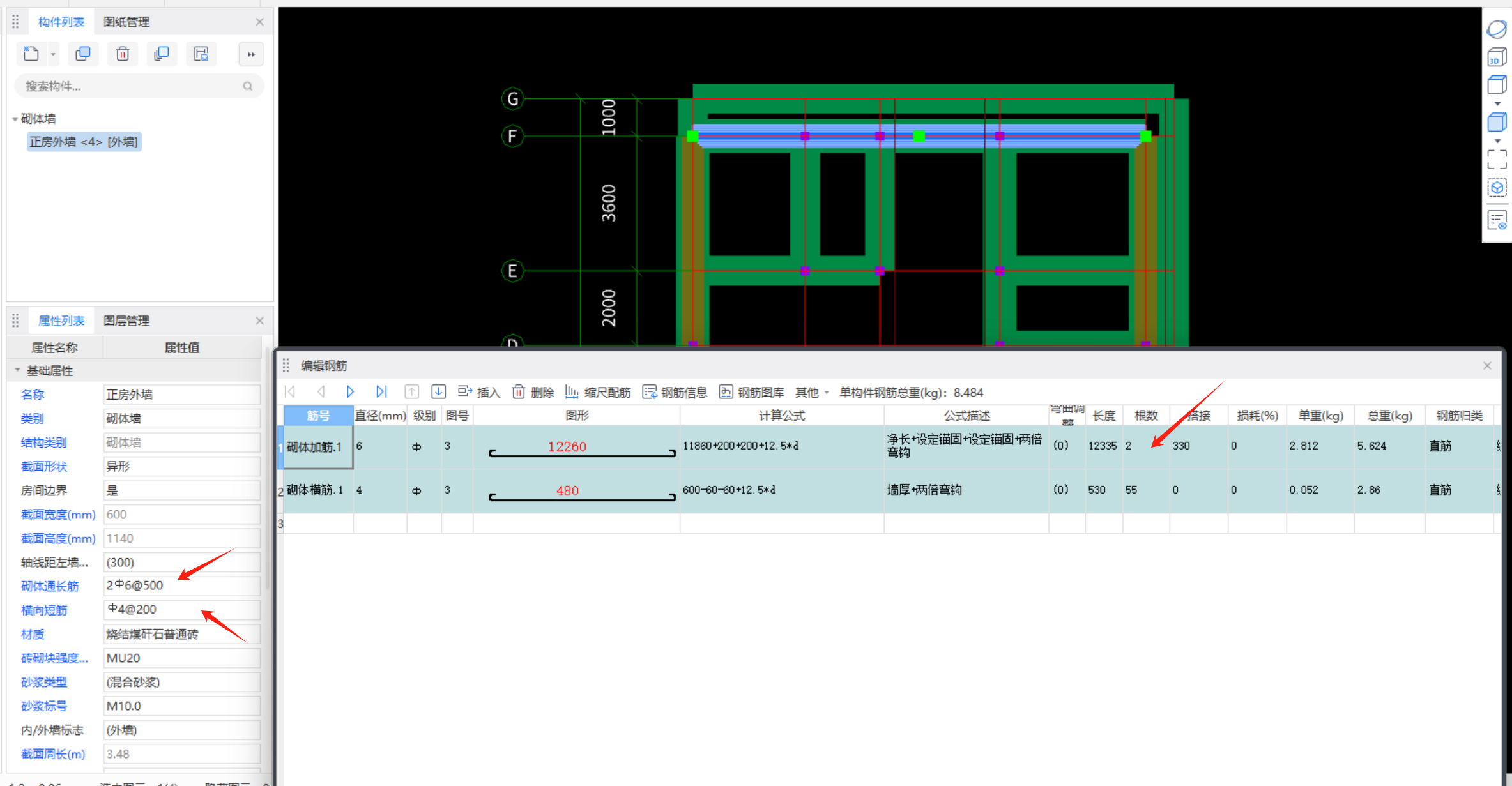The width and height of the screenshot is (1512, 786).
Task: Switch to the 构件列表 tab
Action: [61, 22]
